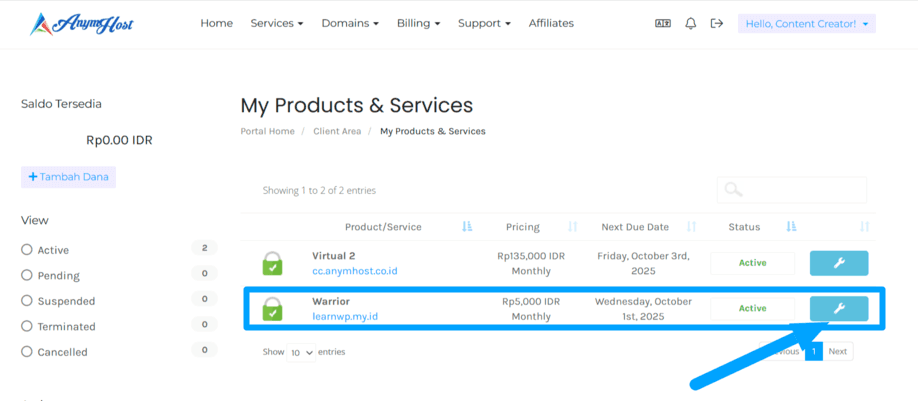This screenshot has width=918, height=401.
Task: Click the logout arrow icon
Action: click(x=717, y=23)
